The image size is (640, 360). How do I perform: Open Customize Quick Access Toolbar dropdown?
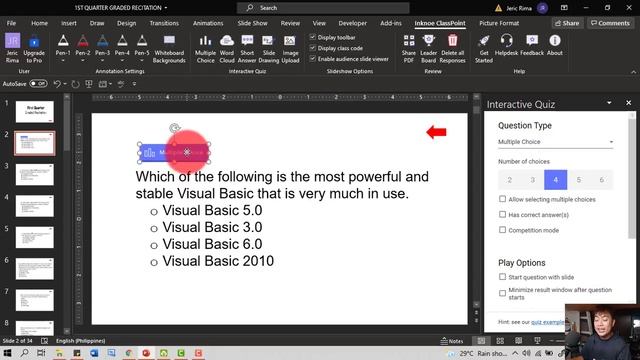coord(134,84)
